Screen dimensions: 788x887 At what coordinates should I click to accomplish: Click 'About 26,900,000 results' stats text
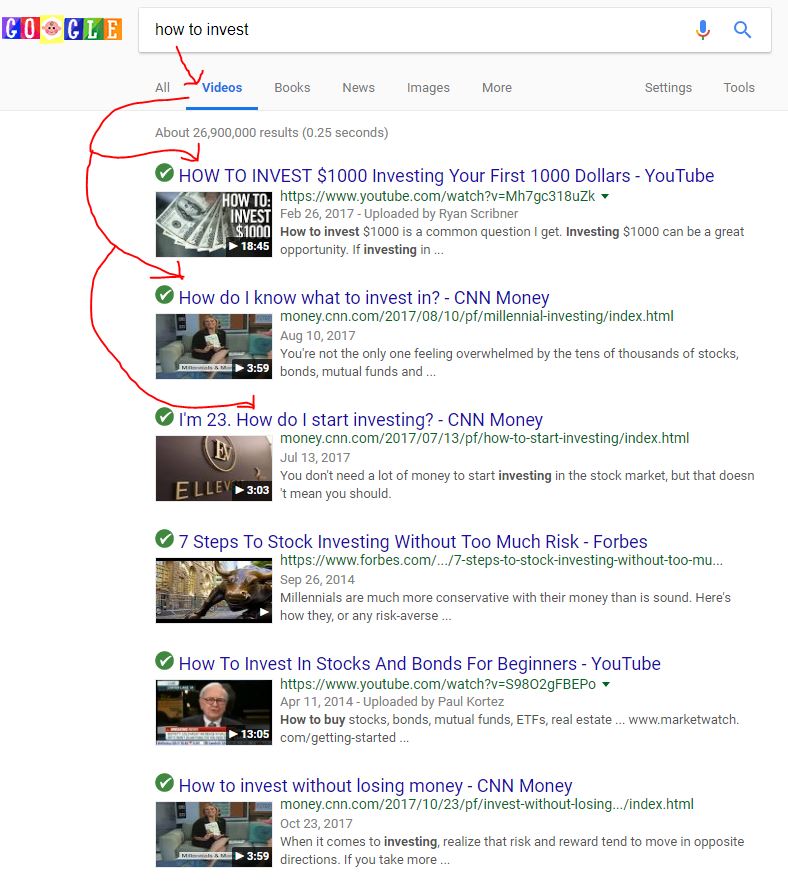pyautogui.click(x=272, y=132)
